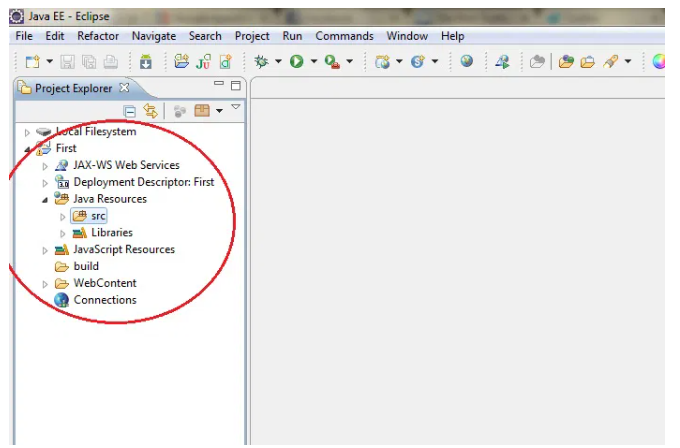This screenshot has height=448, width=680.
Task: Open the Window menu
Action: 407,36
